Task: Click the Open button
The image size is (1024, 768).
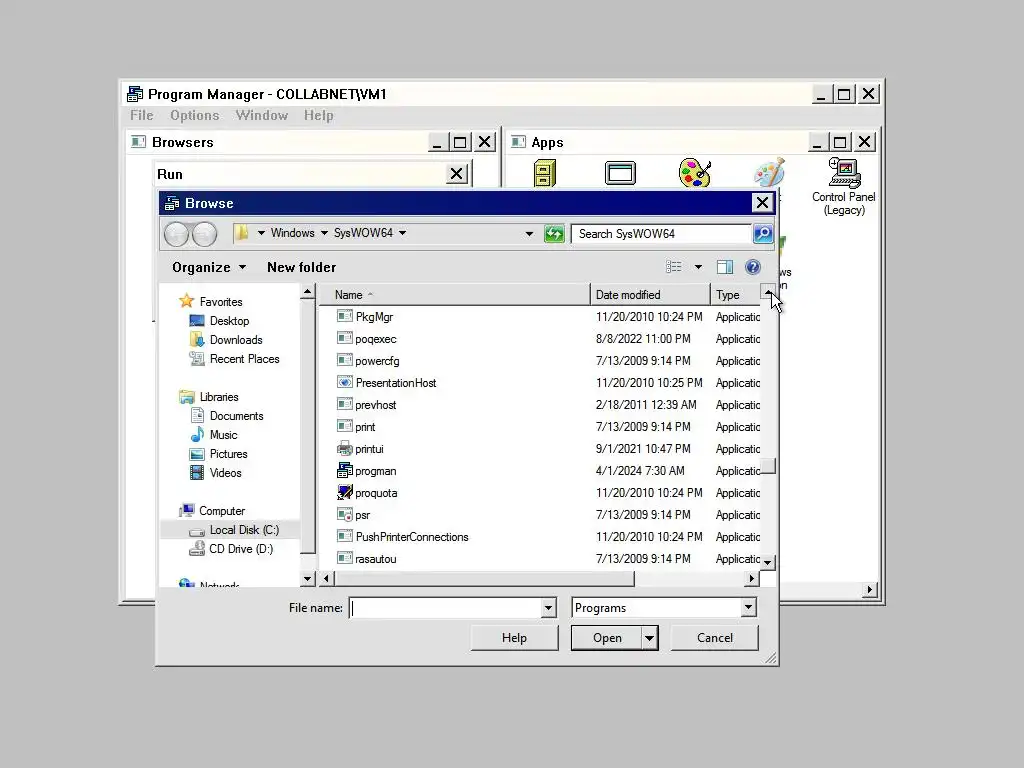Action: point(607,638)
